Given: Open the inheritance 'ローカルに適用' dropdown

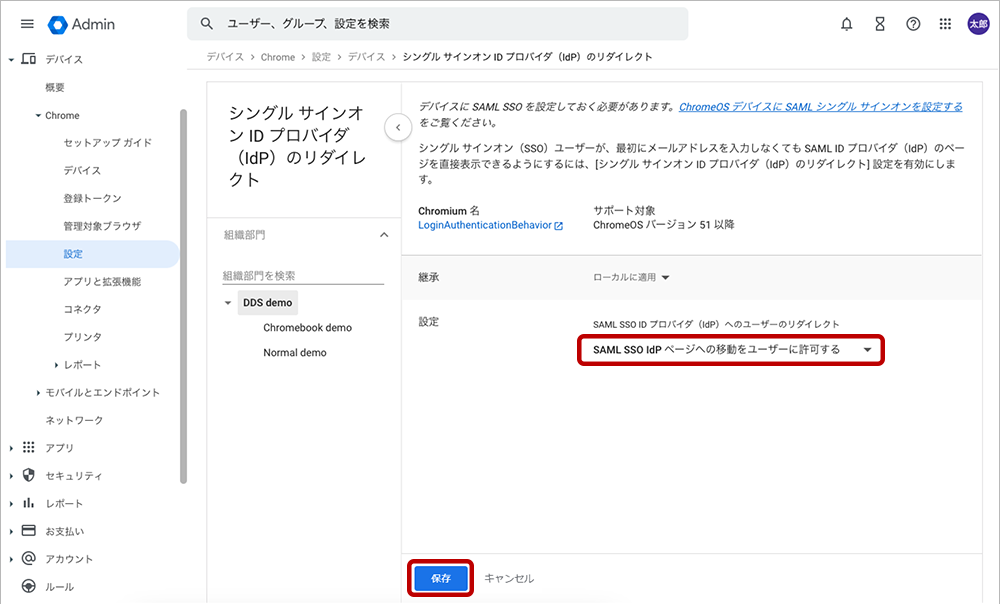Looking at the screenshot, I should (631, 277).
